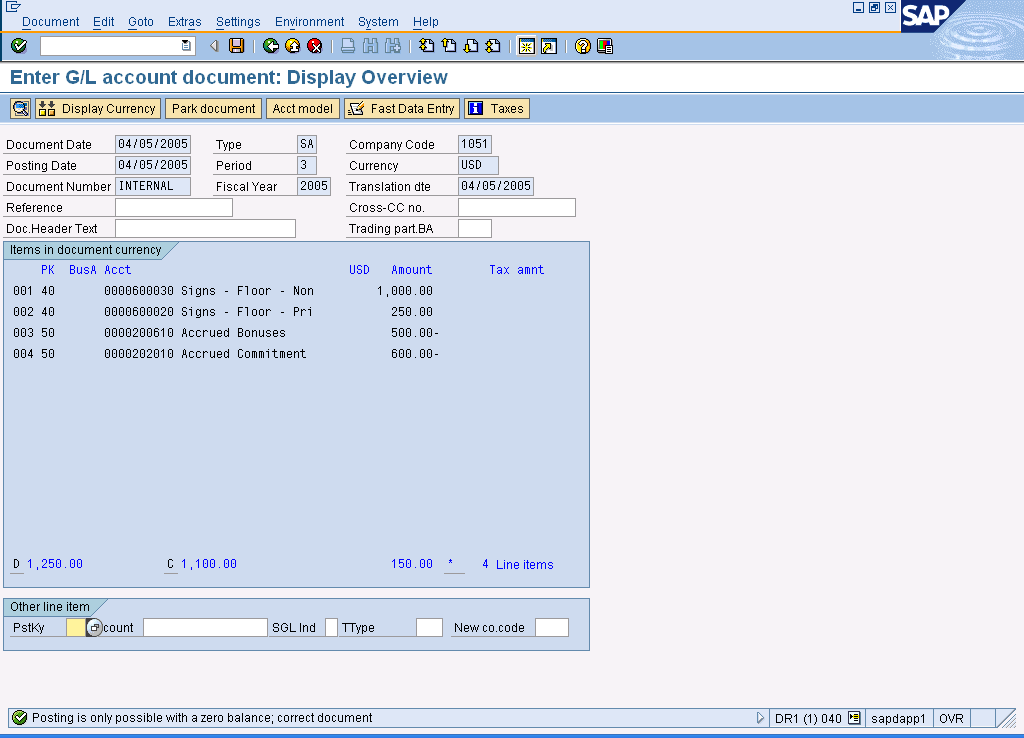Click the credit total 1,100.00
Image resolution: width=1024 pixels, height=738 pixels.
(209, 564)
